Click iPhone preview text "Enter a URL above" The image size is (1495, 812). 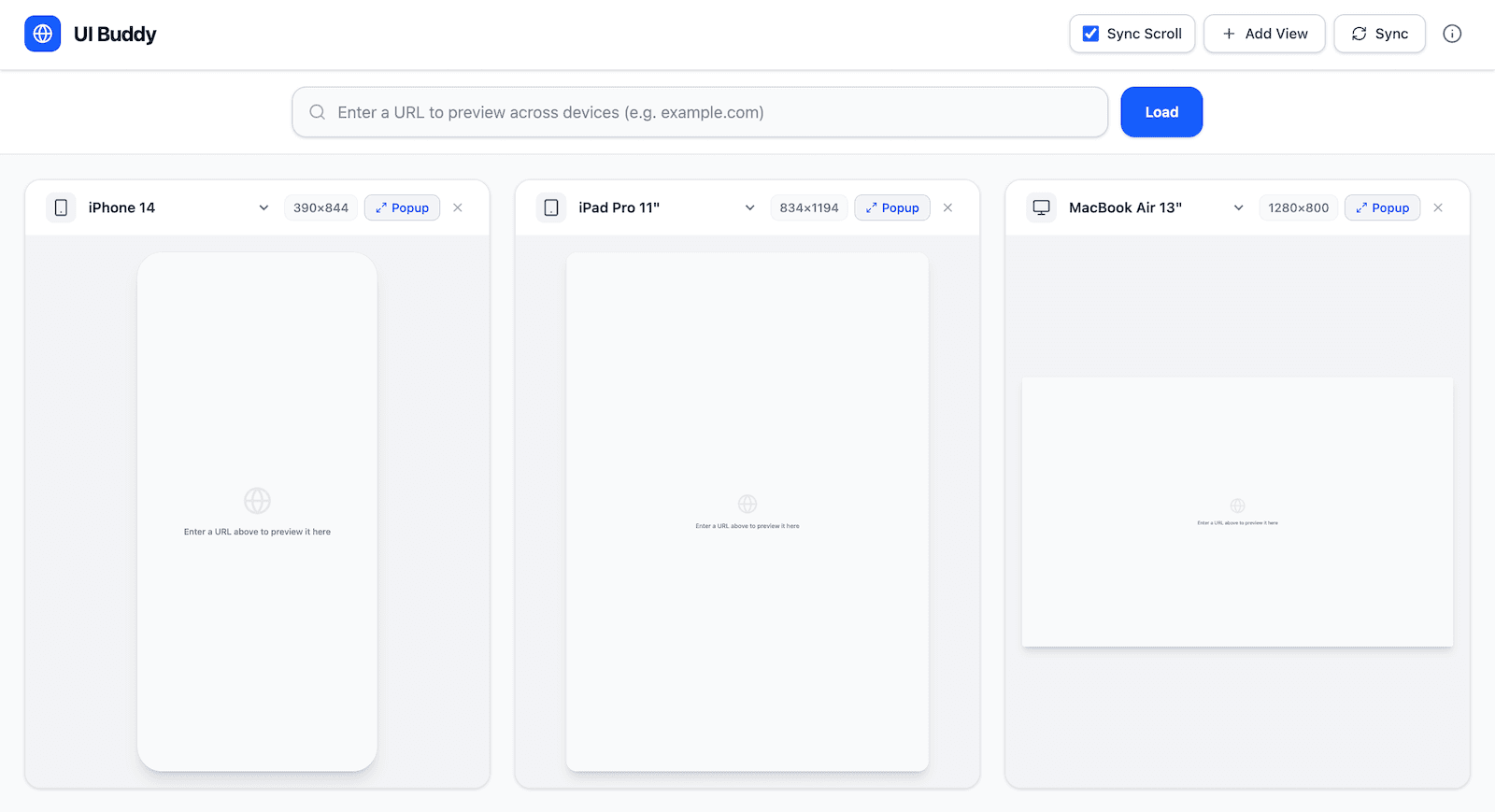tap(221, 532)
